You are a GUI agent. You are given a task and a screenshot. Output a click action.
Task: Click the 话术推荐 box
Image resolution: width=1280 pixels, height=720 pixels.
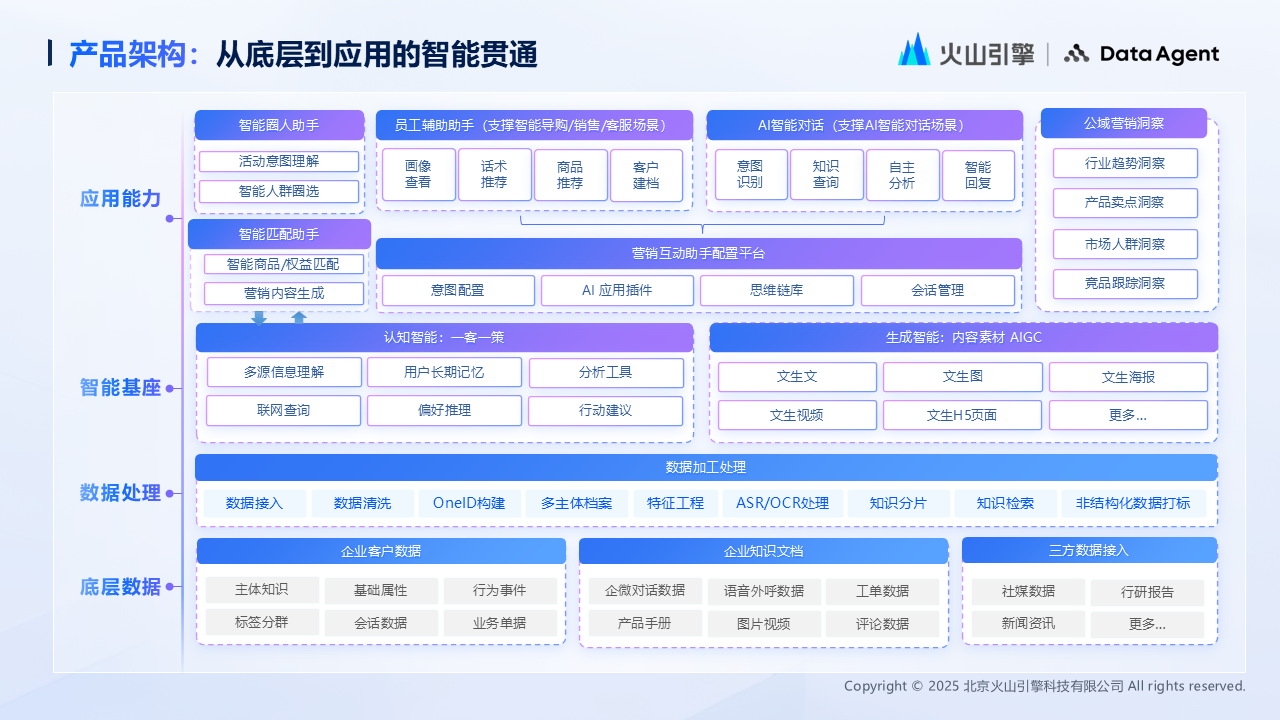point(494,175)
